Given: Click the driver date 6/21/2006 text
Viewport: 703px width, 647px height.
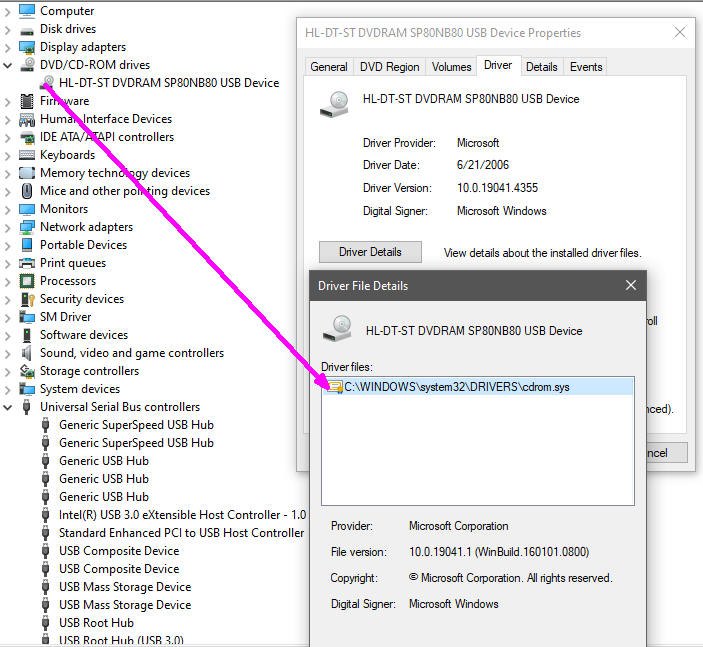Looking at the screenshot, I should click(x=483, y=165).
